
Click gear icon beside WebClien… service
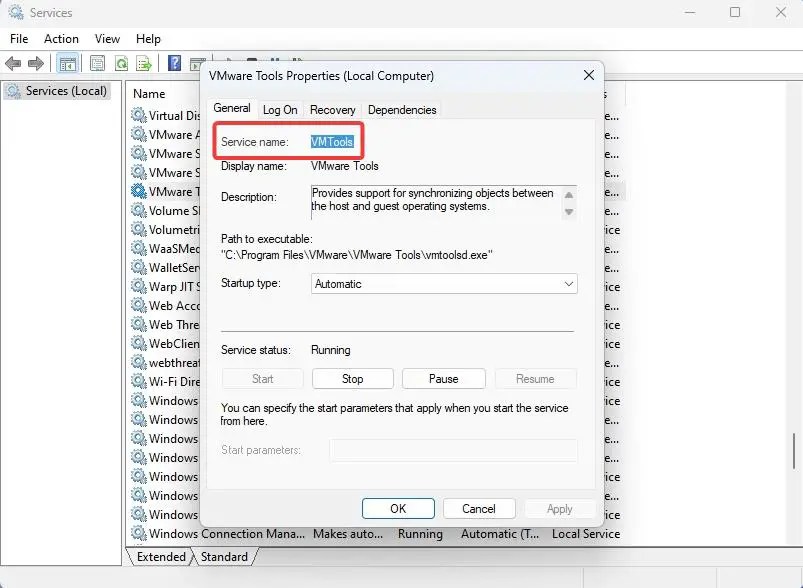tap(139, 343)
